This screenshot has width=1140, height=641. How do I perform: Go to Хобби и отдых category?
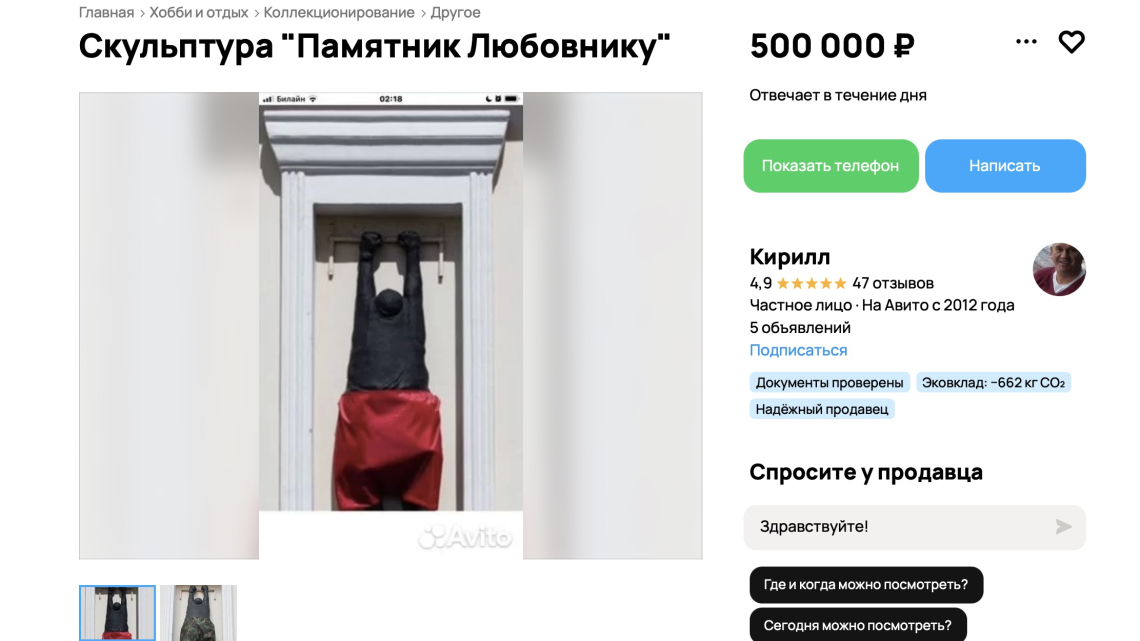[x=198, y=12]
